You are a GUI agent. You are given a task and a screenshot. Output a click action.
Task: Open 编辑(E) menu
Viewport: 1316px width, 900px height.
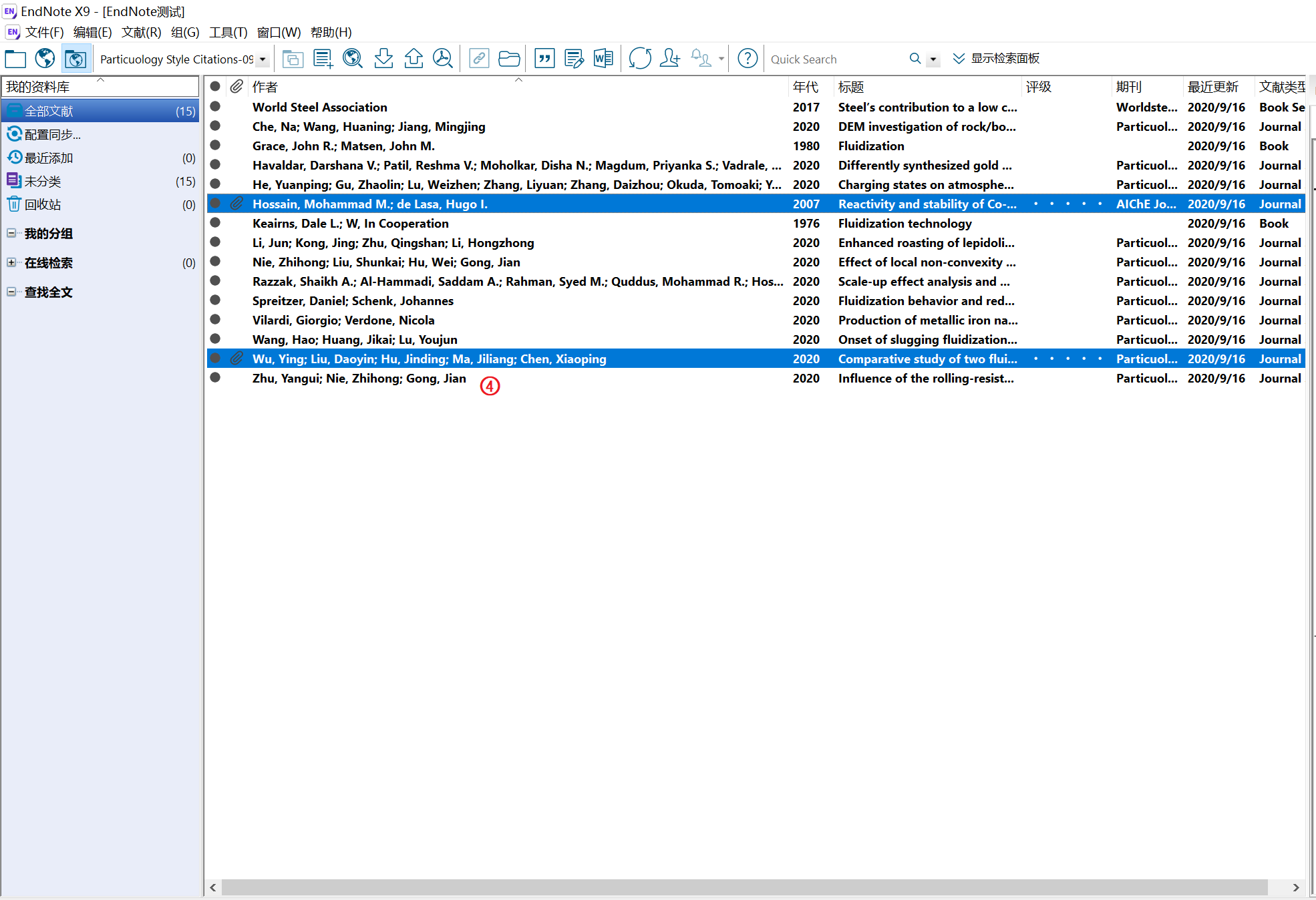pos(92,32)
